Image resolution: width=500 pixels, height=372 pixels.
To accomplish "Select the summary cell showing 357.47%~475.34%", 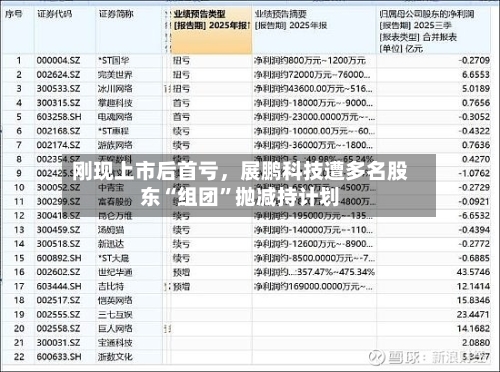I will coord(314,272).
